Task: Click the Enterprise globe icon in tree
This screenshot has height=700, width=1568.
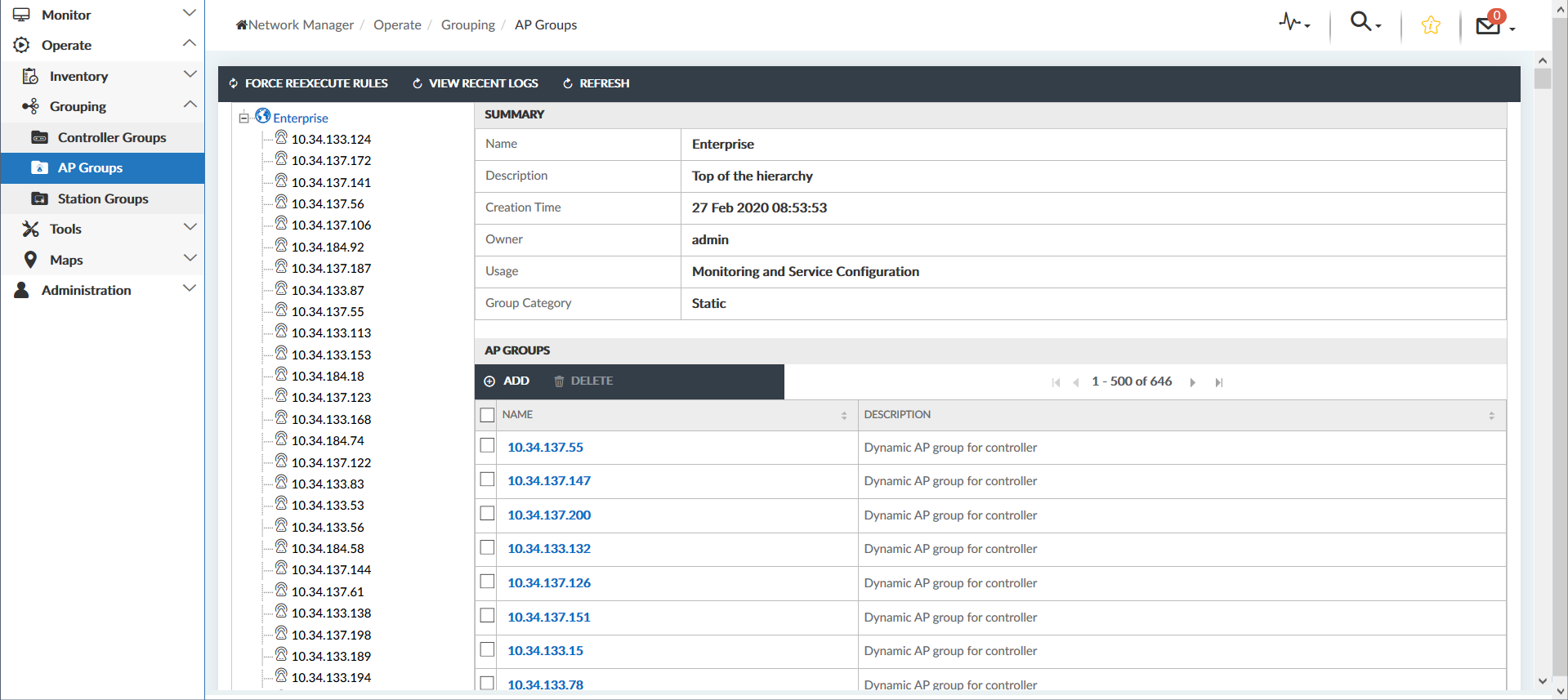Action: coord(262,116)
